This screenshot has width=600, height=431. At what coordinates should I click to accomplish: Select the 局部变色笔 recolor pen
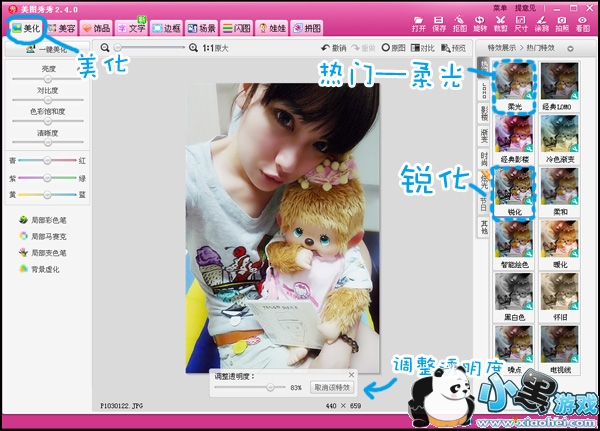click(43, 253)
